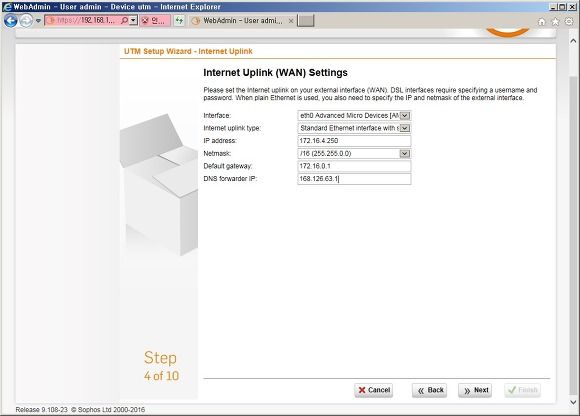Click the DNS forwarder IP field
The width and height of the screenshot is (580, 416).
pyautogui.click(x=354, y=179)
